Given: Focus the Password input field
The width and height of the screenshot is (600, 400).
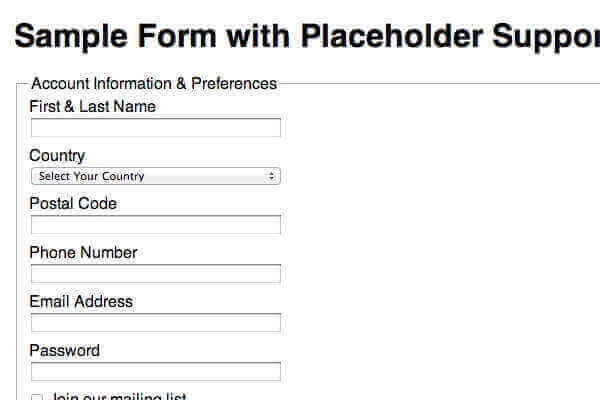Looking at the screenshot, I should pyautogui.click(x=155, y=372).
